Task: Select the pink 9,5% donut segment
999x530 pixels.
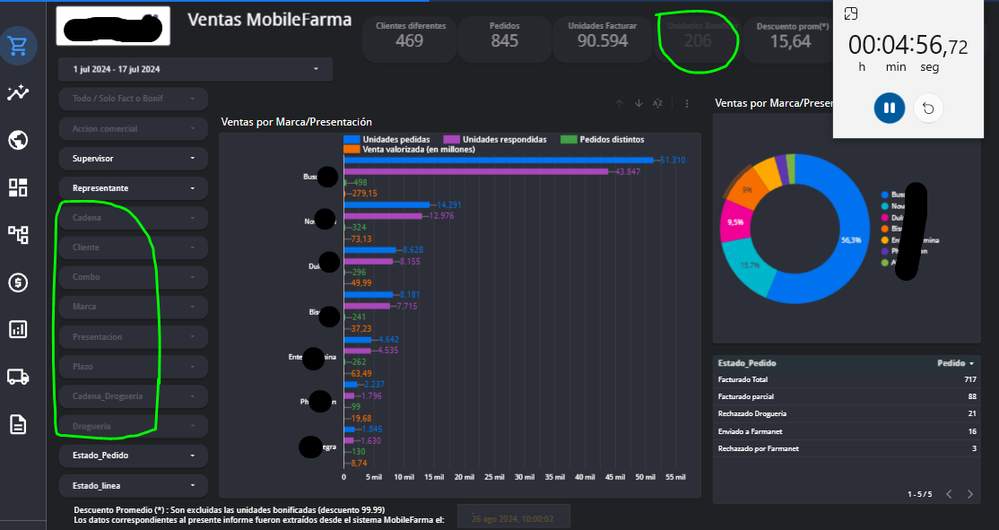Action: click(x=735, y=222)
